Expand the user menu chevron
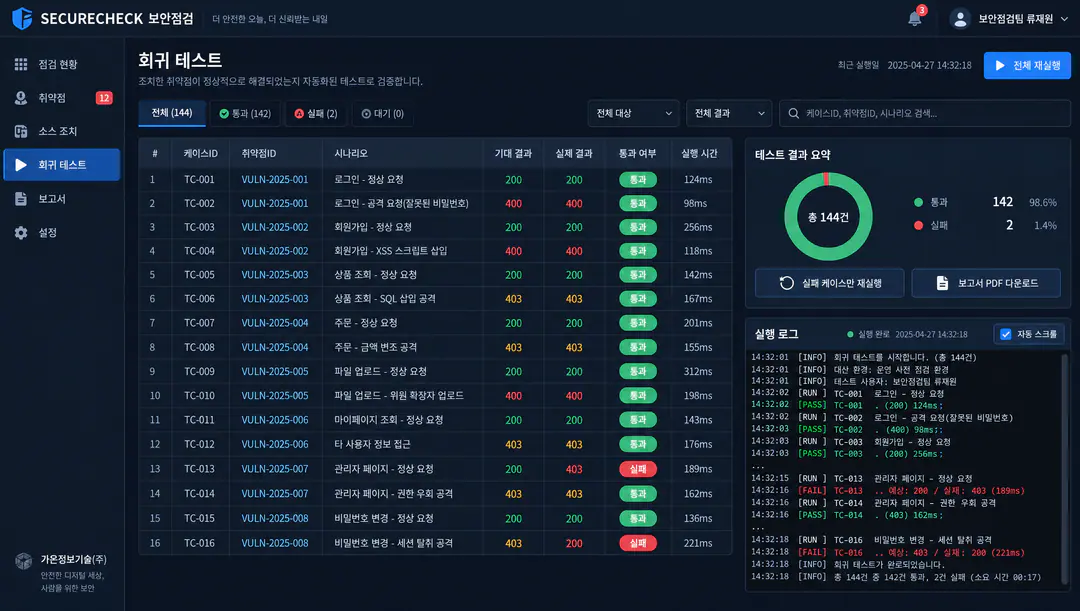Image resolution: width=1080 pixels, height=611 pixels. click(1064, 19)
